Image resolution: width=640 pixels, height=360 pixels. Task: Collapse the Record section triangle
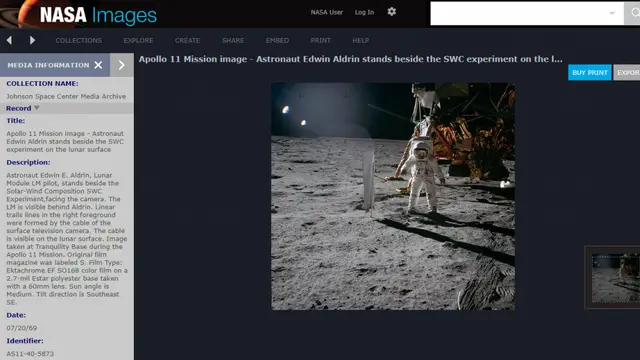(x=37, y=108)
